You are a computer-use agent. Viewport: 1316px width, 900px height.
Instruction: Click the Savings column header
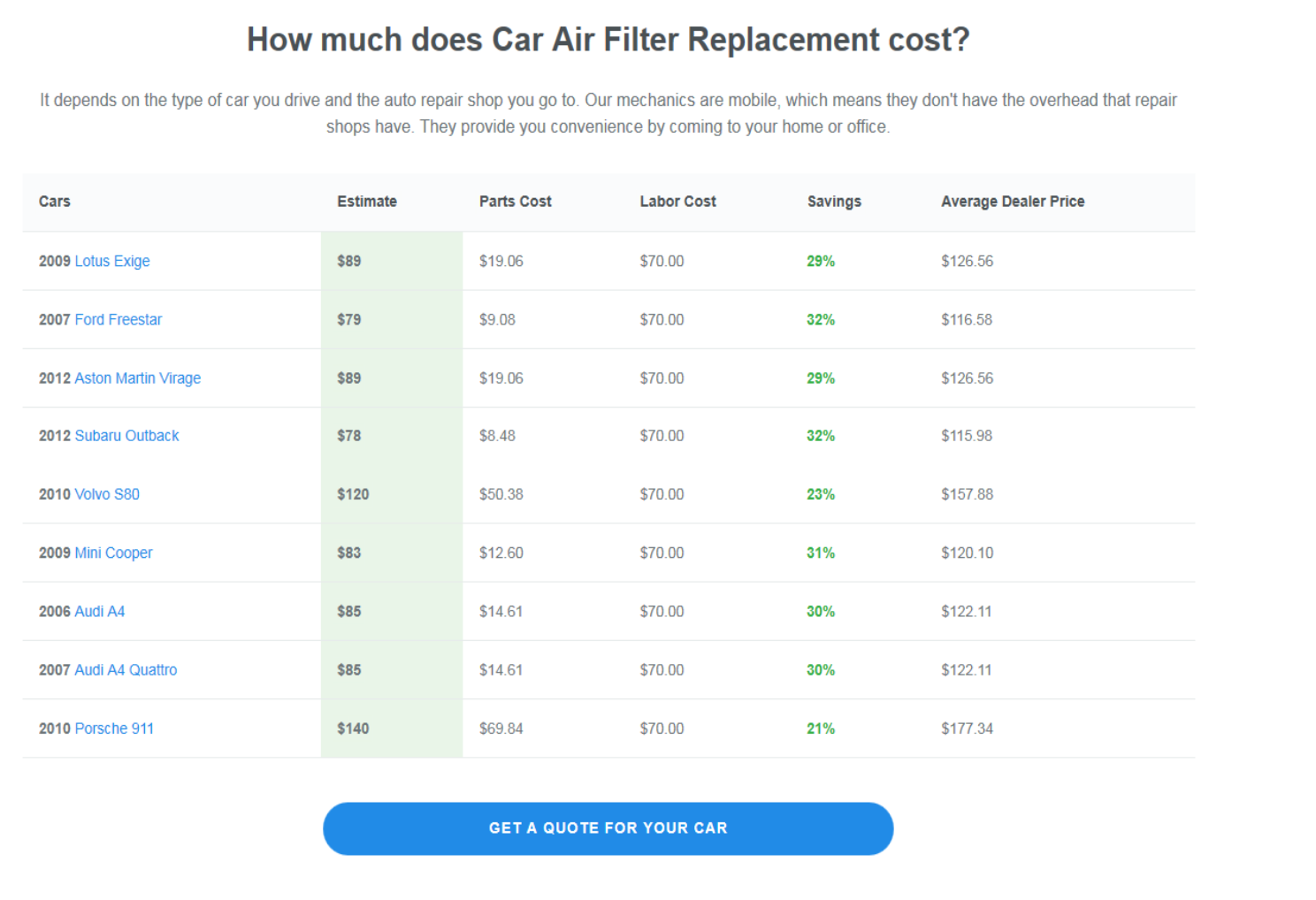click(834, 202)
